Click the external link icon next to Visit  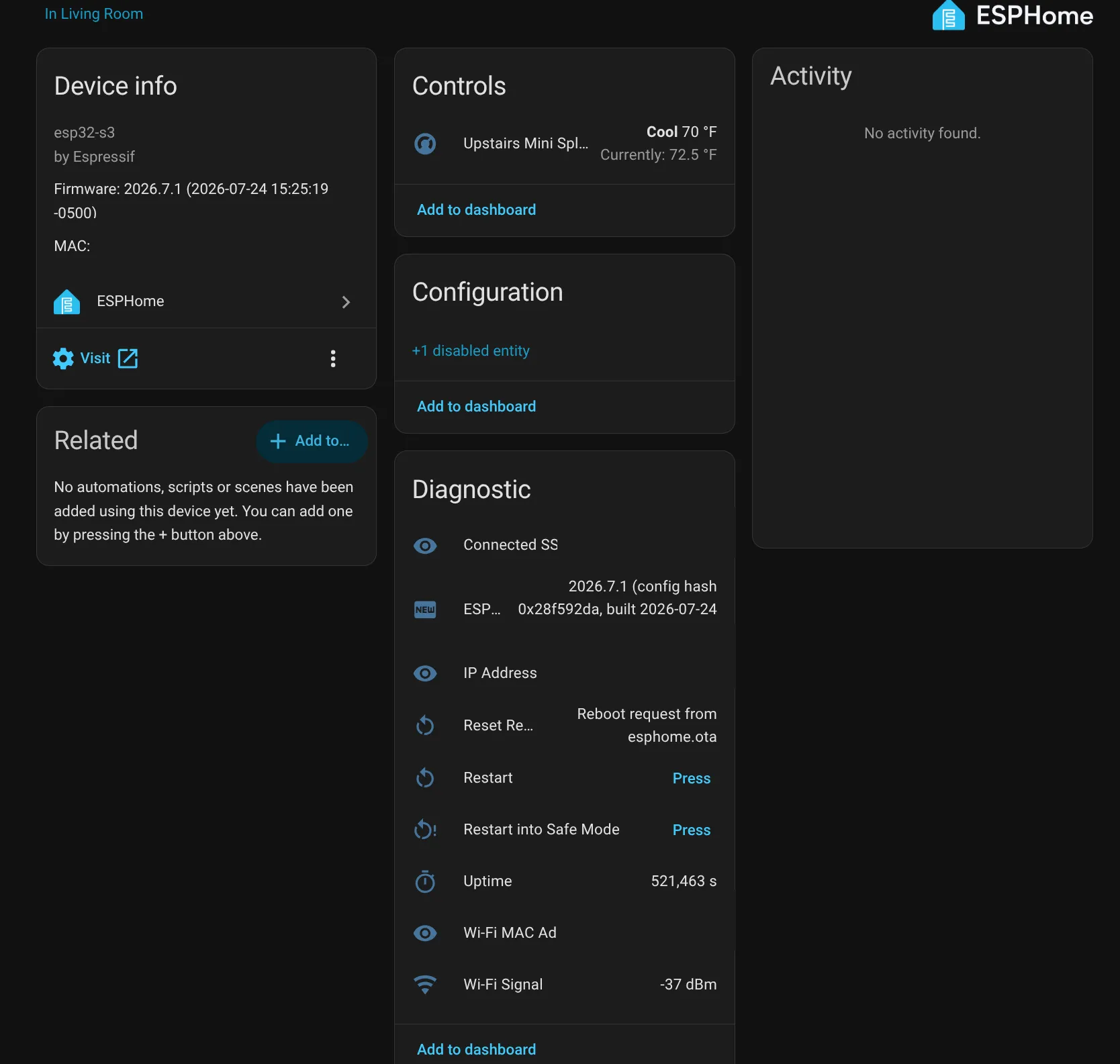tap(128, 358)
